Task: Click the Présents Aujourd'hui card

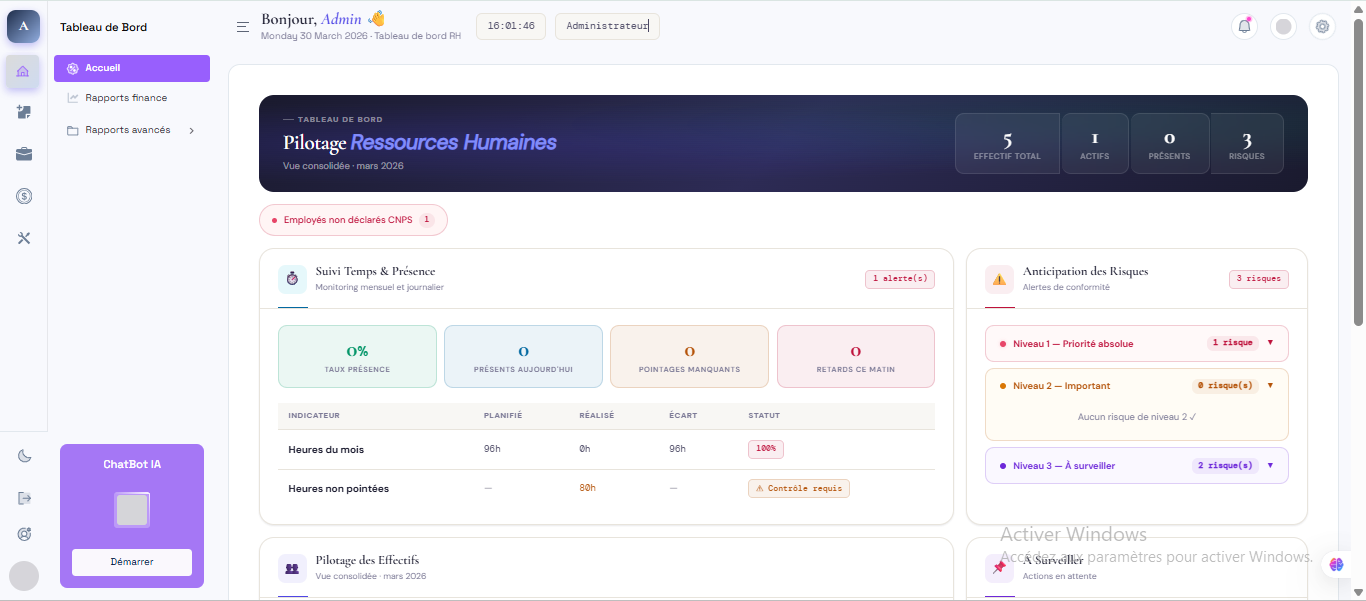Action: (523, 356)
